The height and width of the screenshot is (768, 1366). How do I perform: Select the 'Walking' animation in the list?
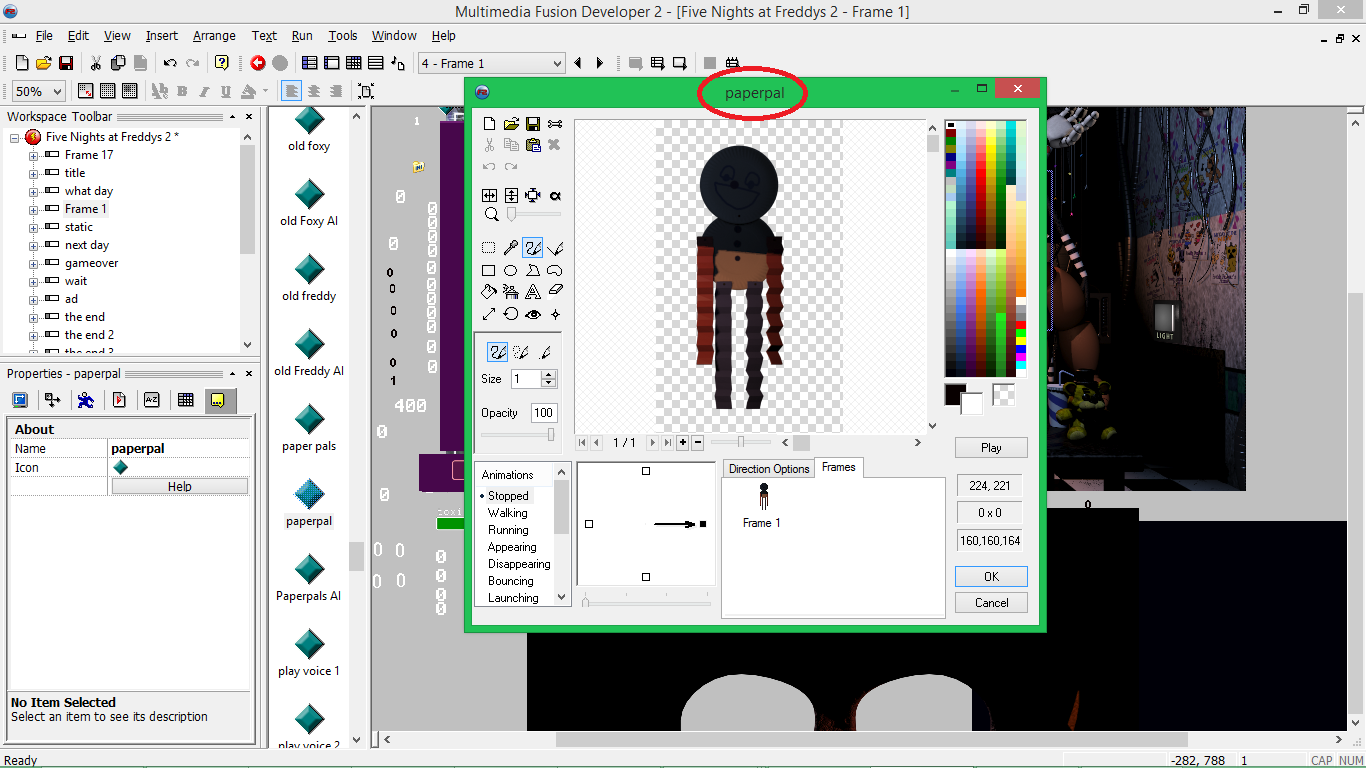pos(507,513)
